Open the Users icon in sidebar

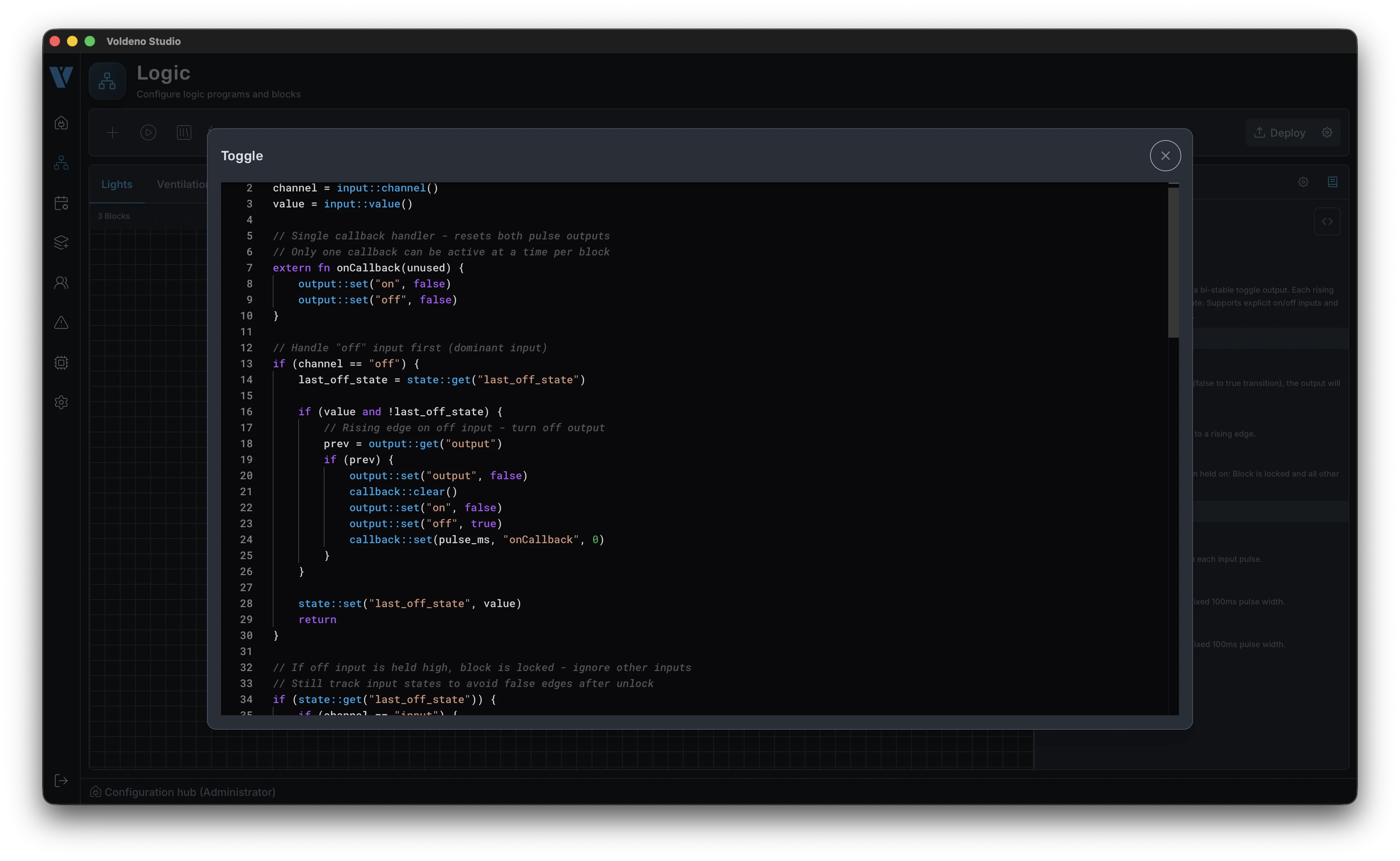pyautogui.click(x=62, y=282)
